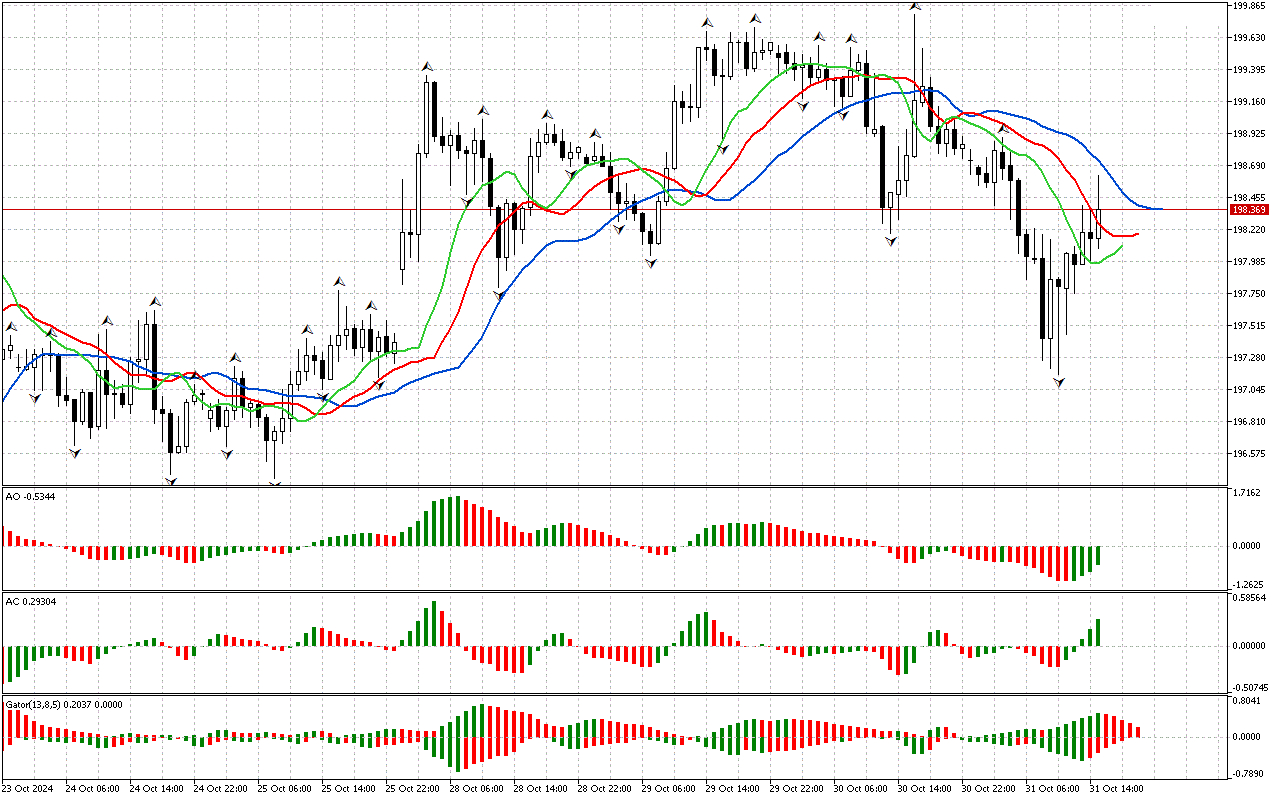Click the 199.865 value on price scale
This screenshot has width=1280, height=800.
click(x=1250, y=6)
